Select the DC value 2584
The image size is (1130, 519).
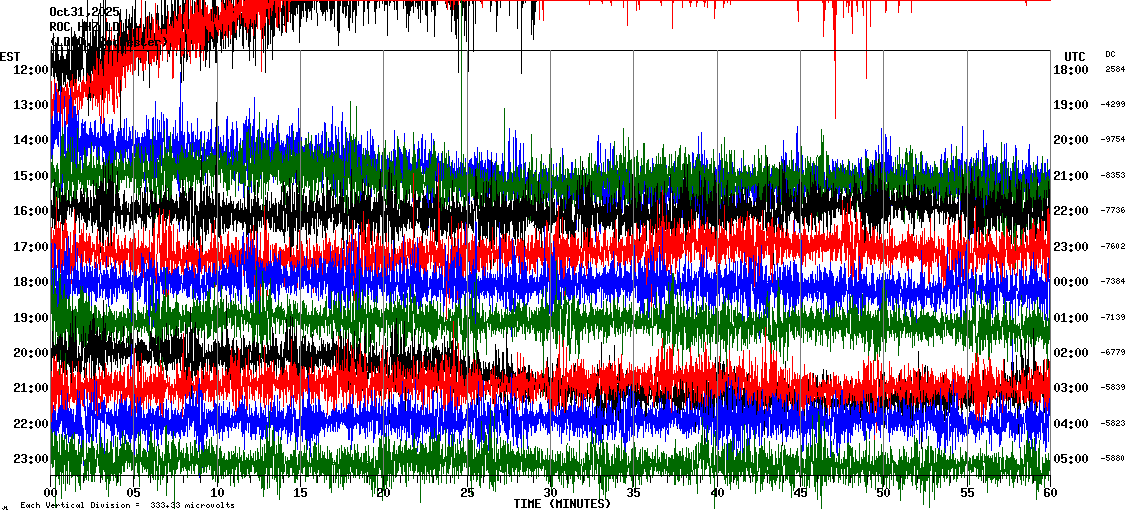(x=1115, y=70)
